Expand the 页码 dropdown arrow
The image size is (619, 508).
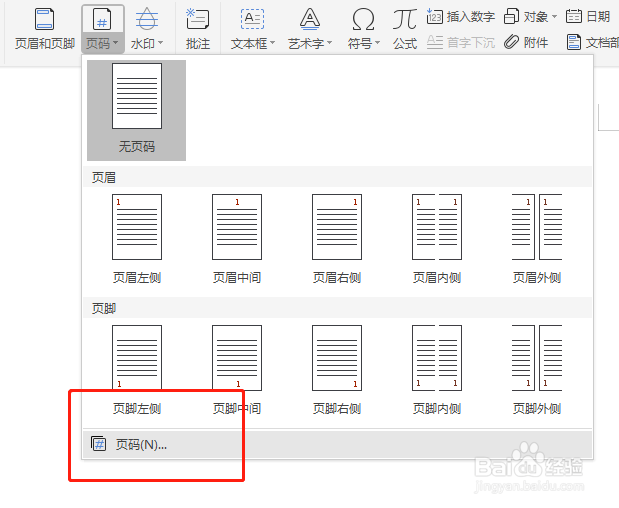tap(115, 43)
